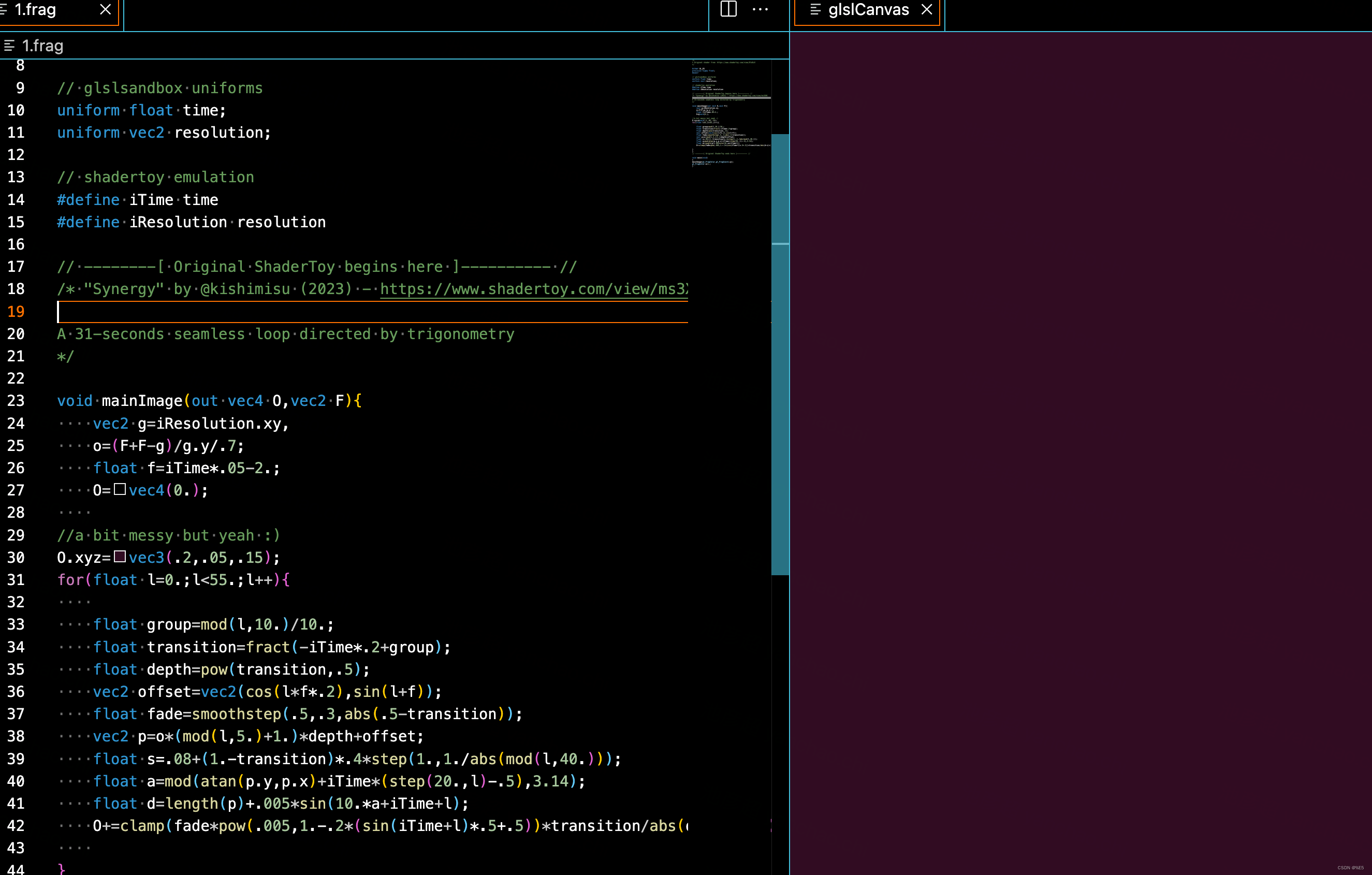Open the shadertoy.com link in the comment

click(x=533, y=289)
